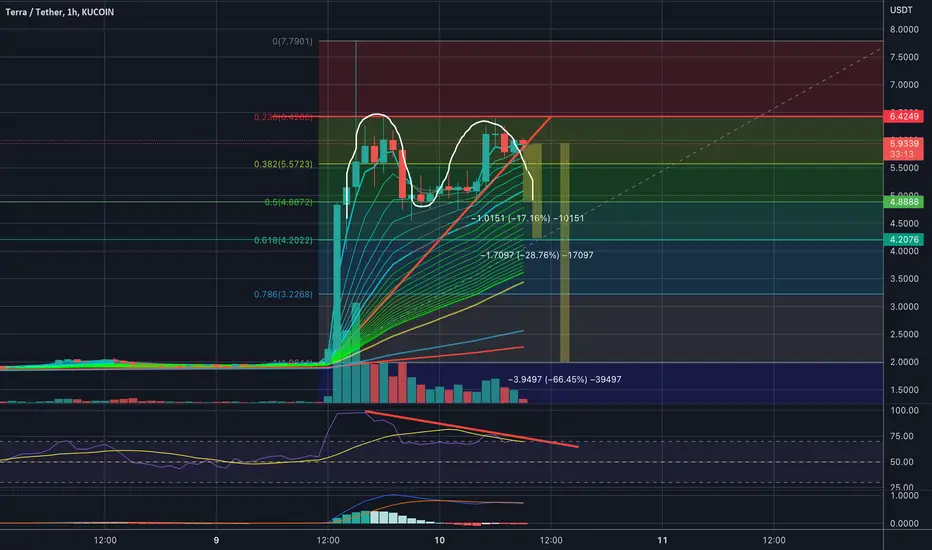
Task: Click the 50.00 RSI axis value
Action: (x=902, y=462)
